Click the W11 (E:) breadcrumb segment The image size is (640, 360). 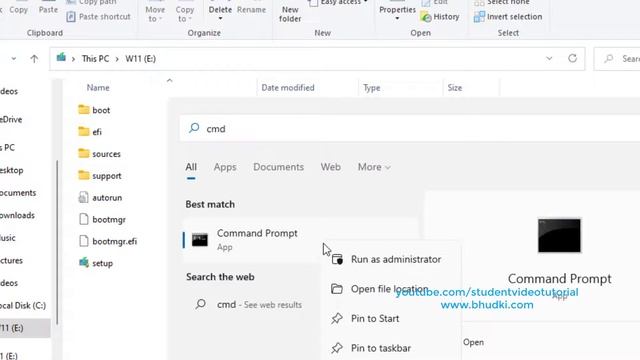point(140,59)
